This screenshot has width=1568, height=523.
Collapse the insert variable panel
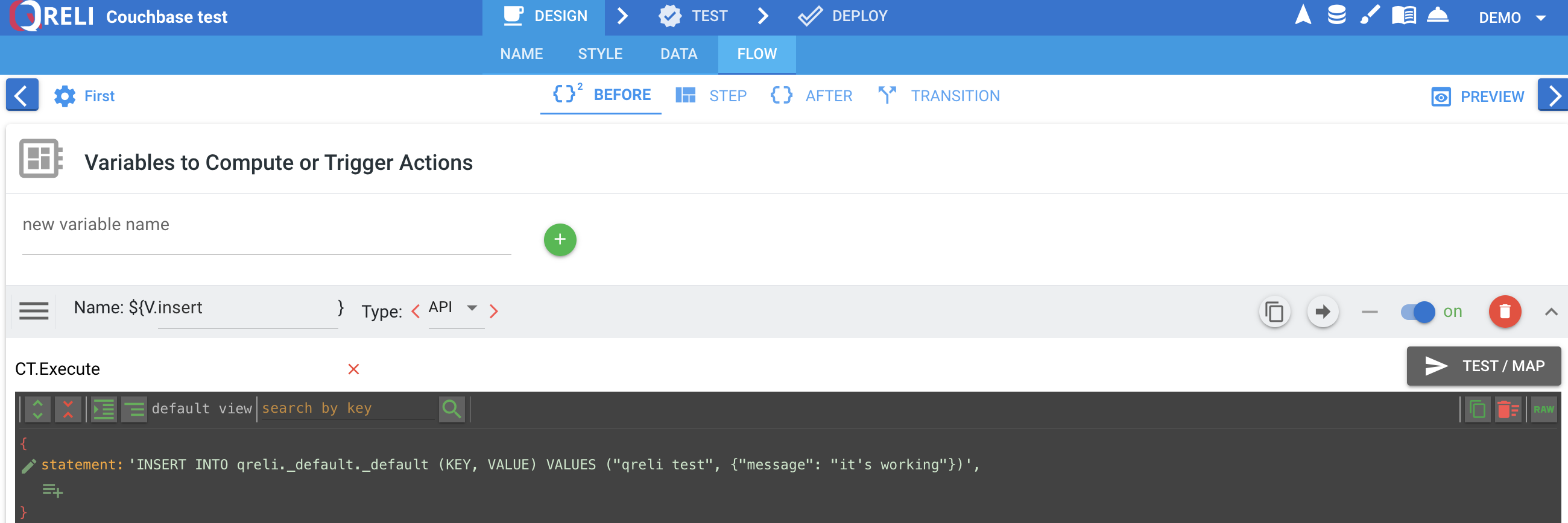click(1551, 312)
